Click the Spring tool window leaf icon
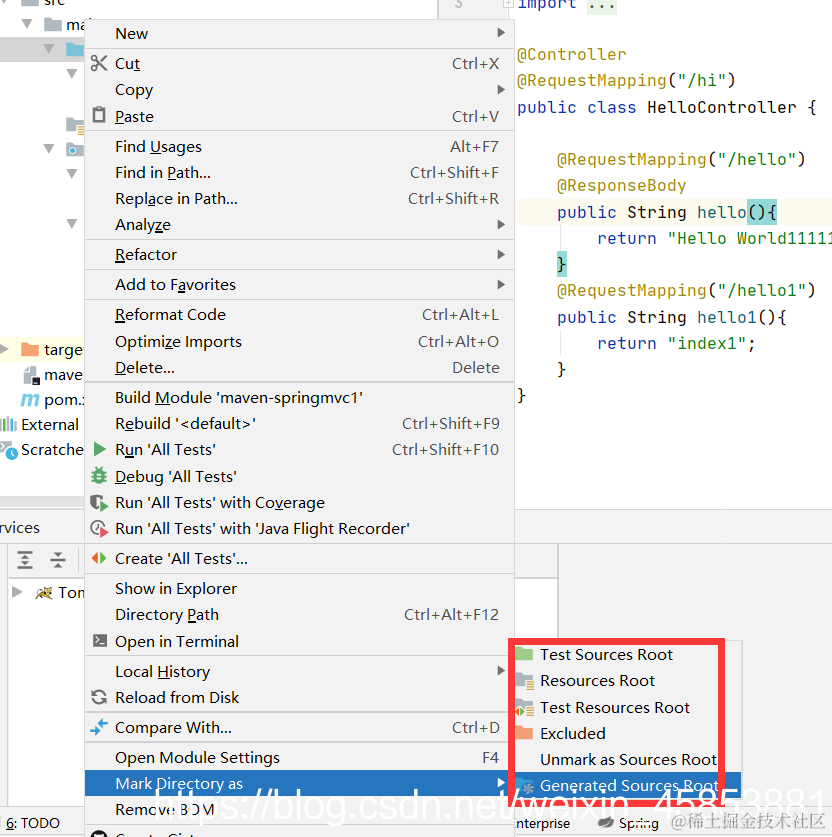Viewport: 832px width, 837px height. click(x=606, y=823)
